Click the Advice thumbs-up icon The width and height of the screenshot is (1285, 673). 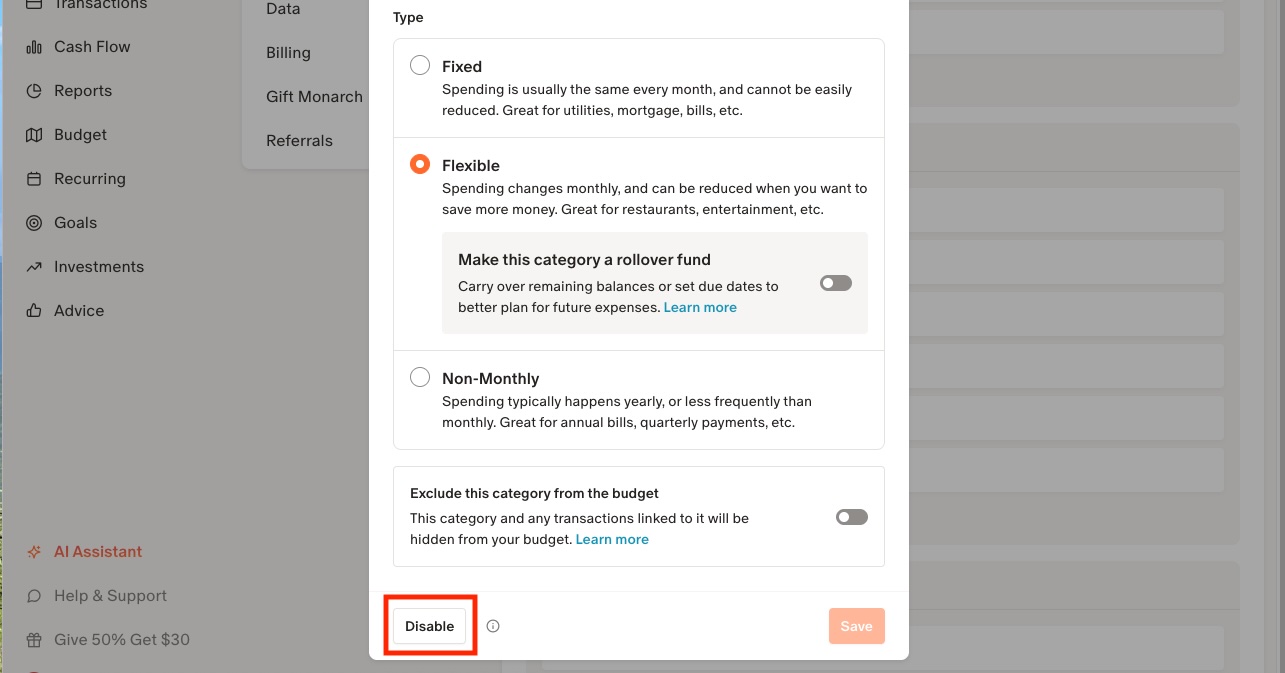(34, 311)
